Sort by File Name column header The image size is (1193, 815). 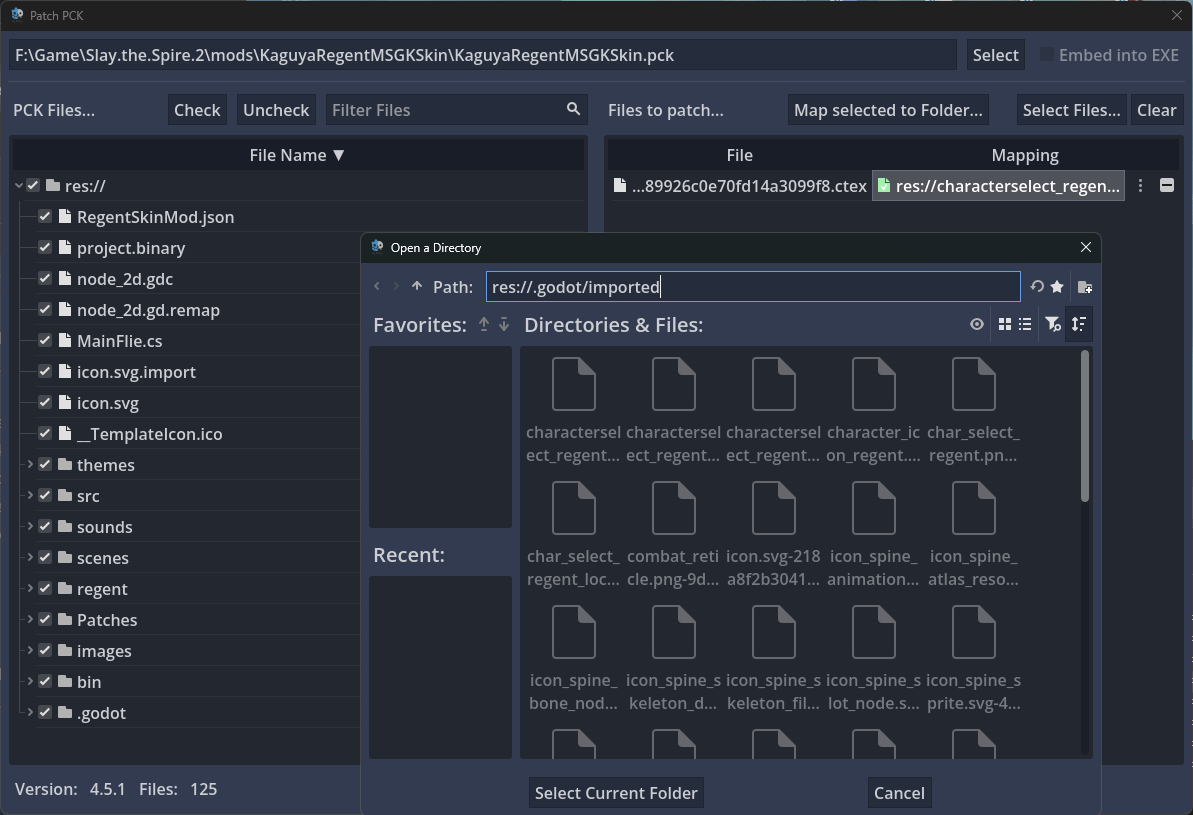tap(298, 155)
